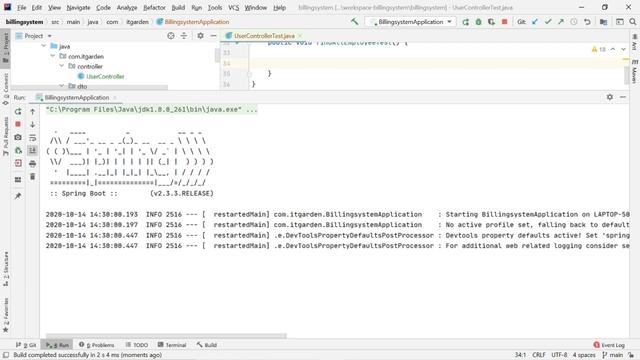Open the Problems tool window
This screenshot has width=640, height=360.
96,345
